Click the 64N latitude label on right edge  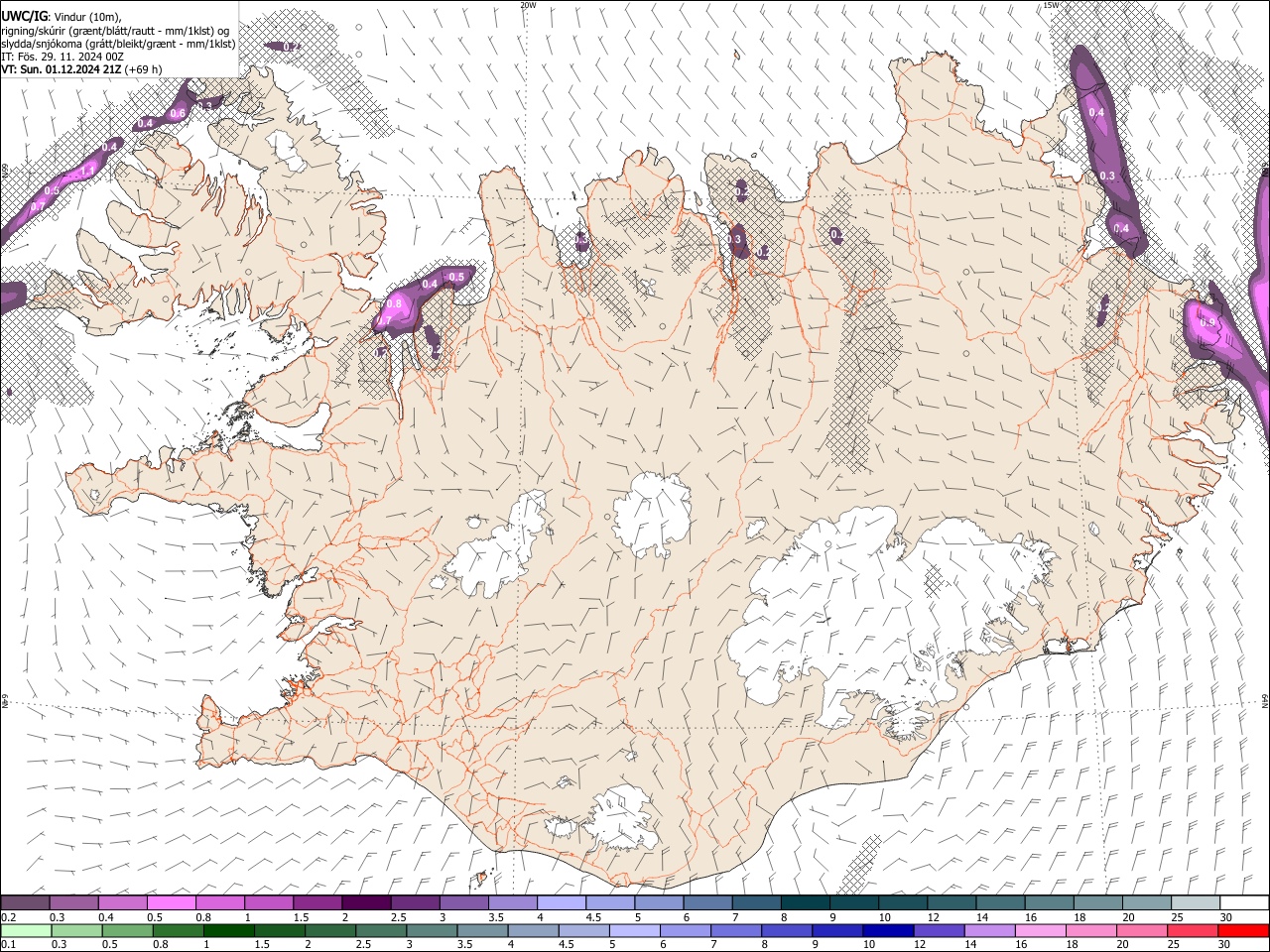click(x=1265, y=701)
